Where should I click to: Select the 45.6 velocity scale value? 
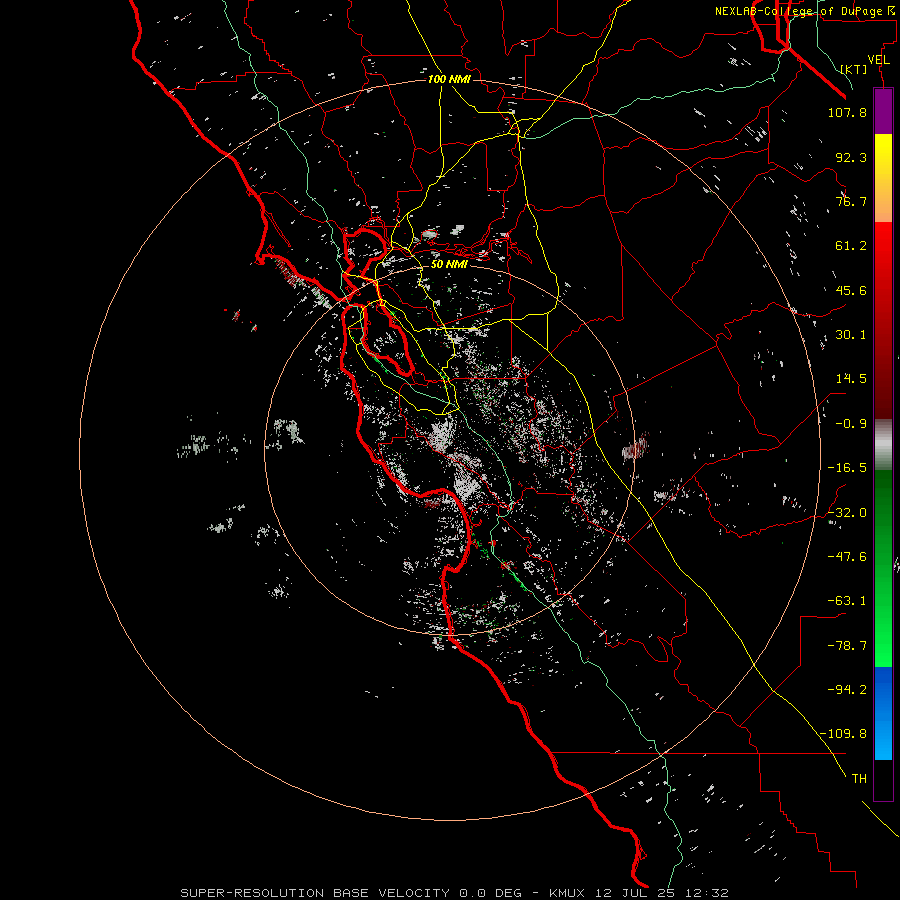click(851, 290)
